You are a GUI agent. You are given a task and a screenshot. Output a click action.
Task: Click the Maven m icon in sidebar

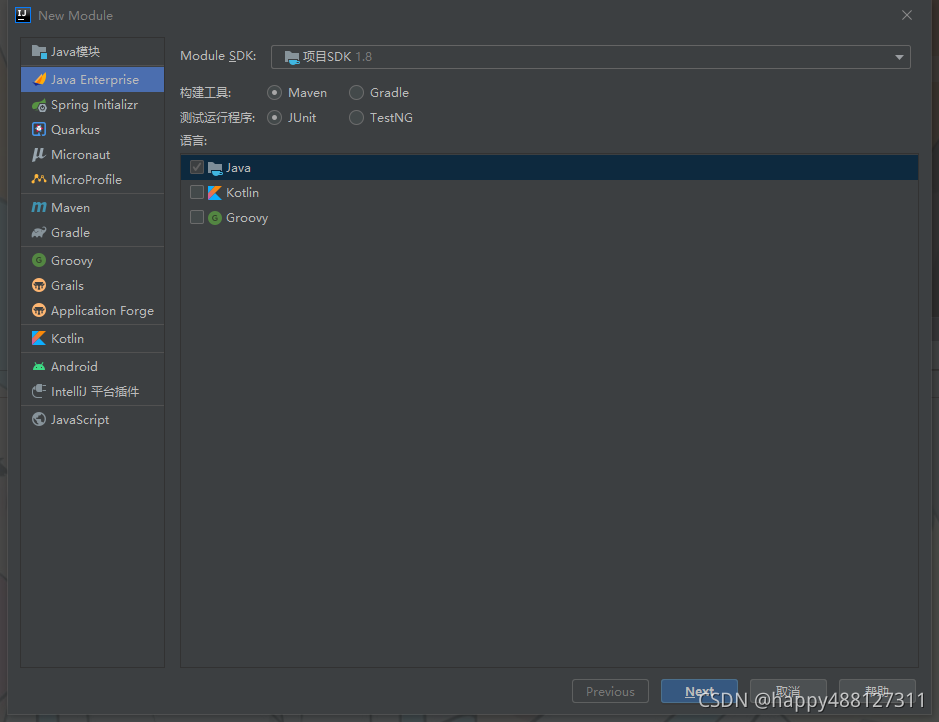[x=39, y=208]
